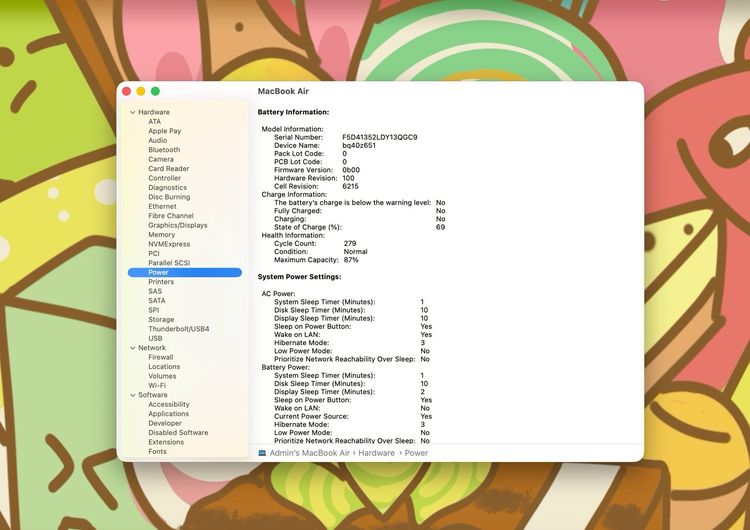Select Memory in the Hardware list
This screenshot has height=530, width=750.
pyautogui.click(x=161, y=235)
